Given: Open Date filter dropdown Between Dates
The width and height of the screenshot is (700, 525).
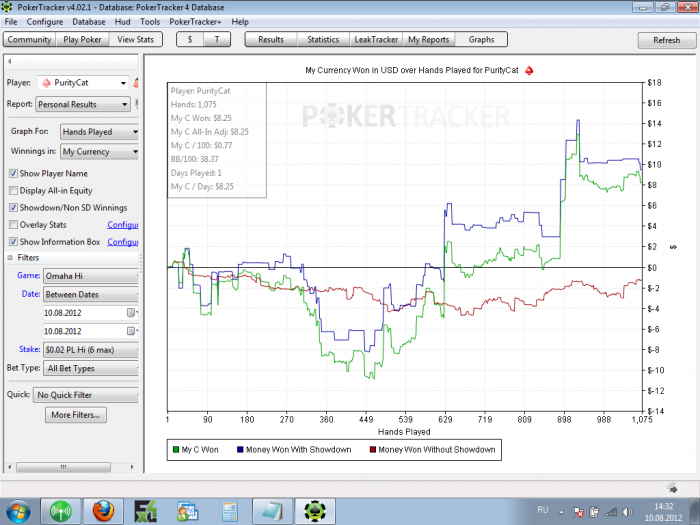Looking at the screenshot, I should pyautogui.click(x=91, y=294).
